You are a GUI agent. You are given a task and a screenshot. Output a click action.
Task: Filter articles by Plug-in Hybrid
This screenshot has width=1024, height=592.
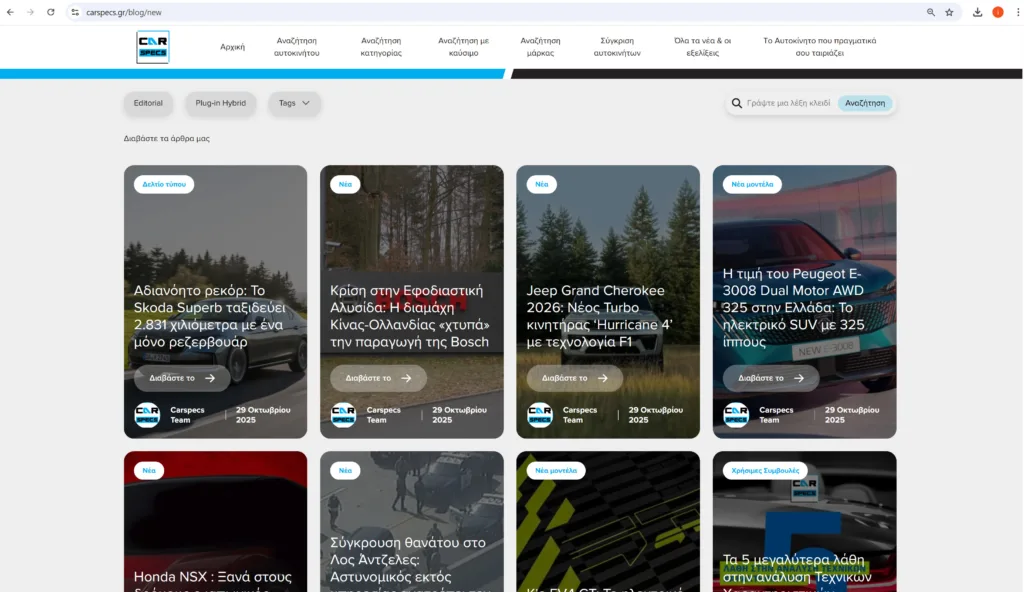coord(220,103)
